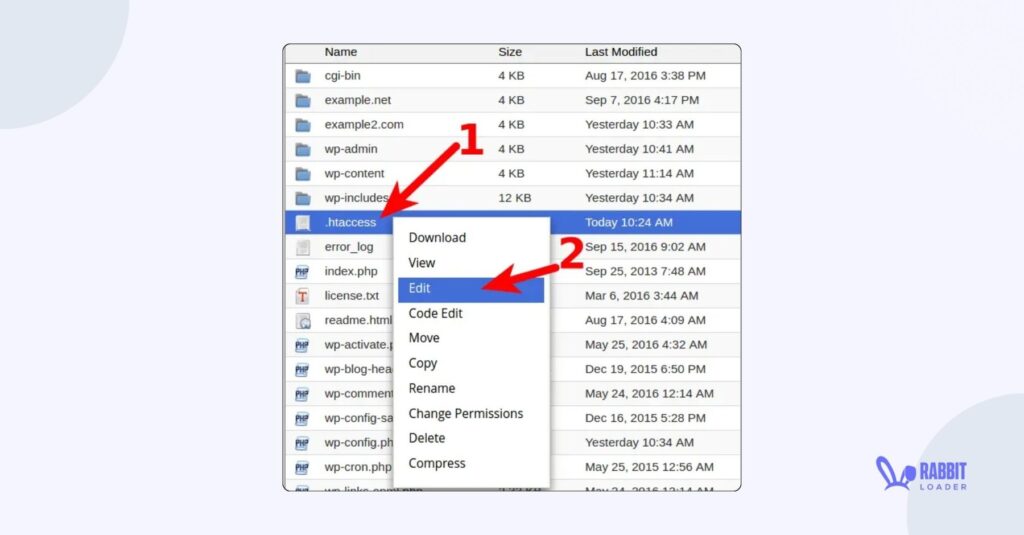
Task: Select the example2.com folder name
Action: coord(364,125)
